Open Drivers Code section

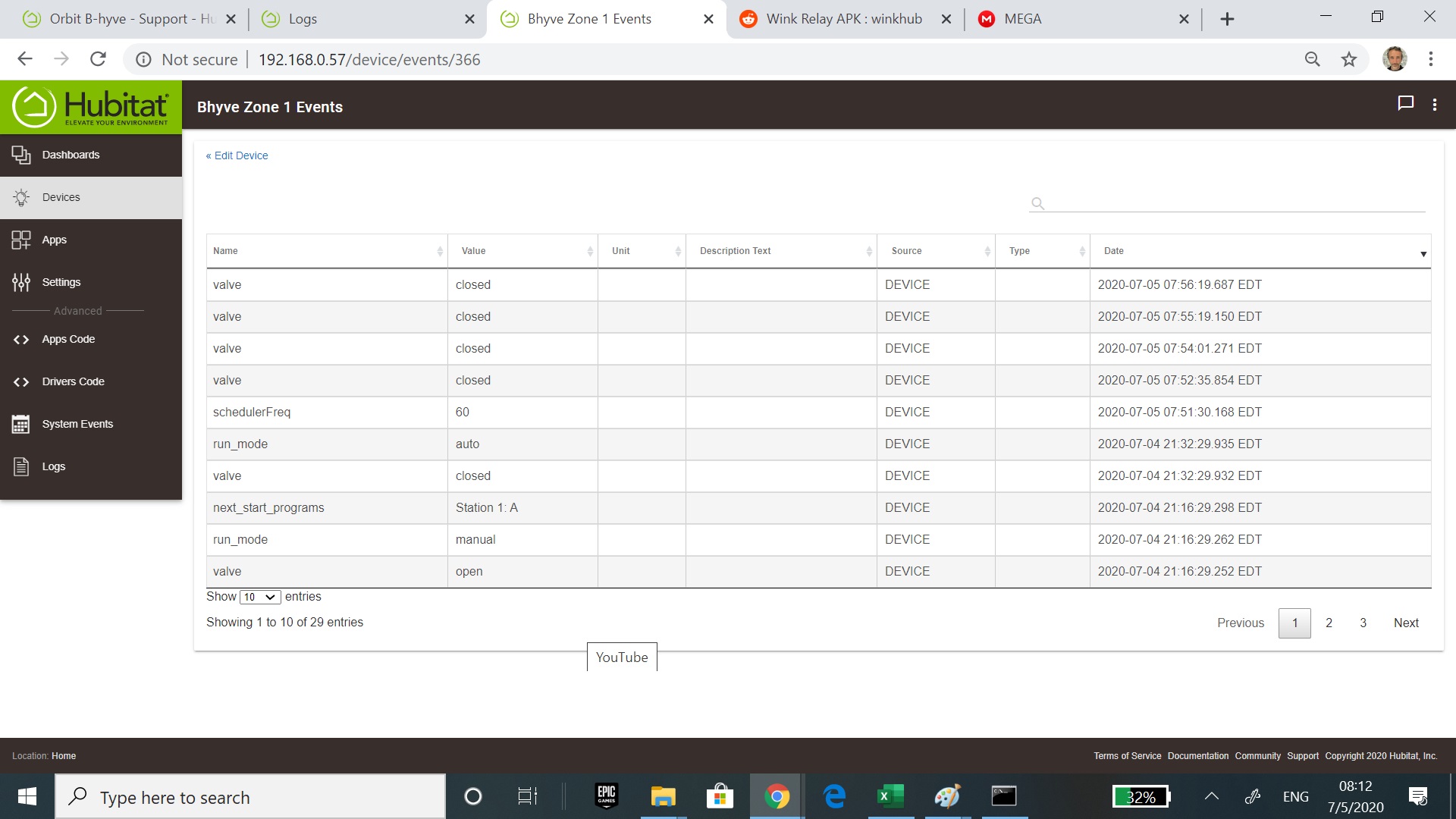pyautogui.click(x=91, y=381)
